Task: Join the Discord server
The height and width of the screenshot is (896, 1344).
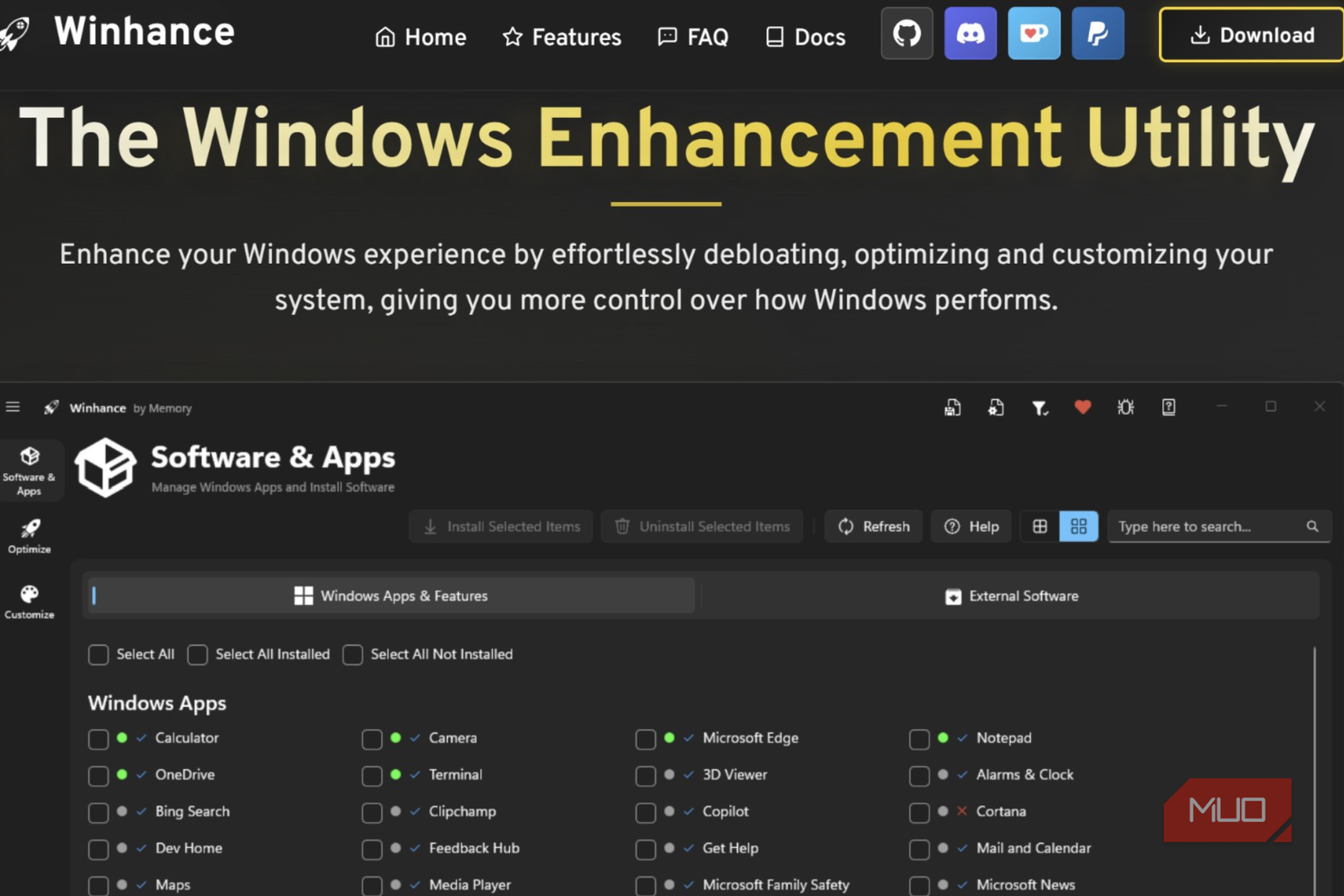Action: point(970,33)
